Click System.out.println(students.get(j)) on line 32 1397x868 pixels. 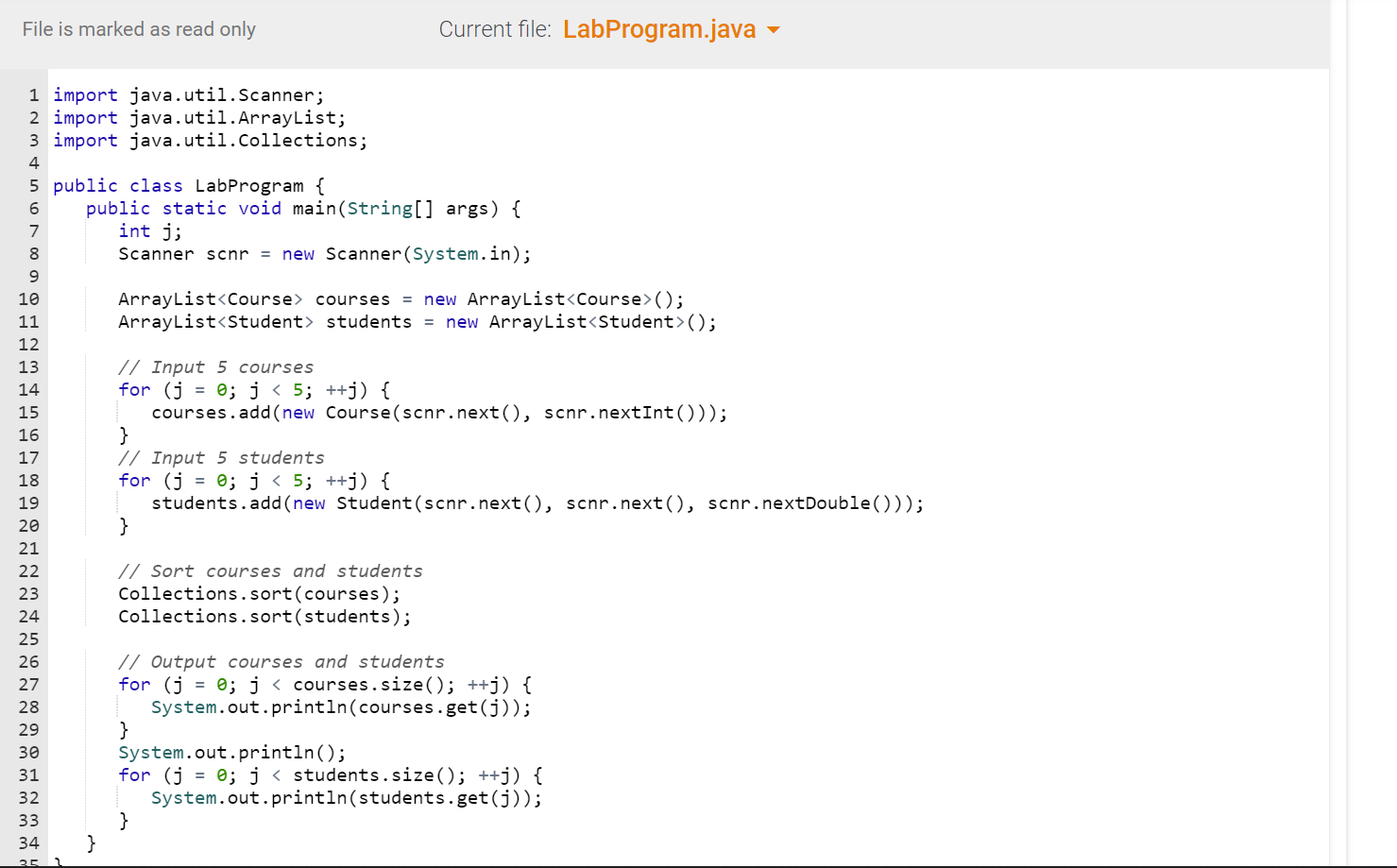pos(347,797)
